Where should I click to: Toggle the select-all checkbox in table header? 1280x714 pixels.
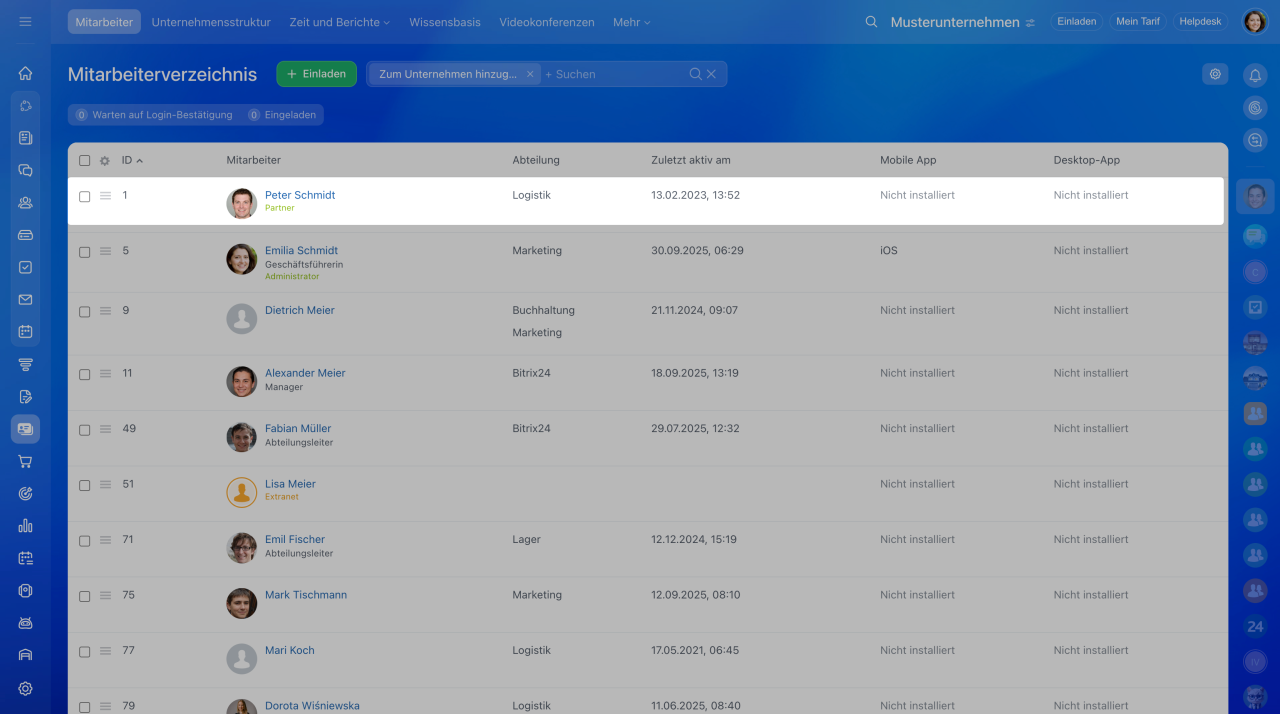coord(85,161)
